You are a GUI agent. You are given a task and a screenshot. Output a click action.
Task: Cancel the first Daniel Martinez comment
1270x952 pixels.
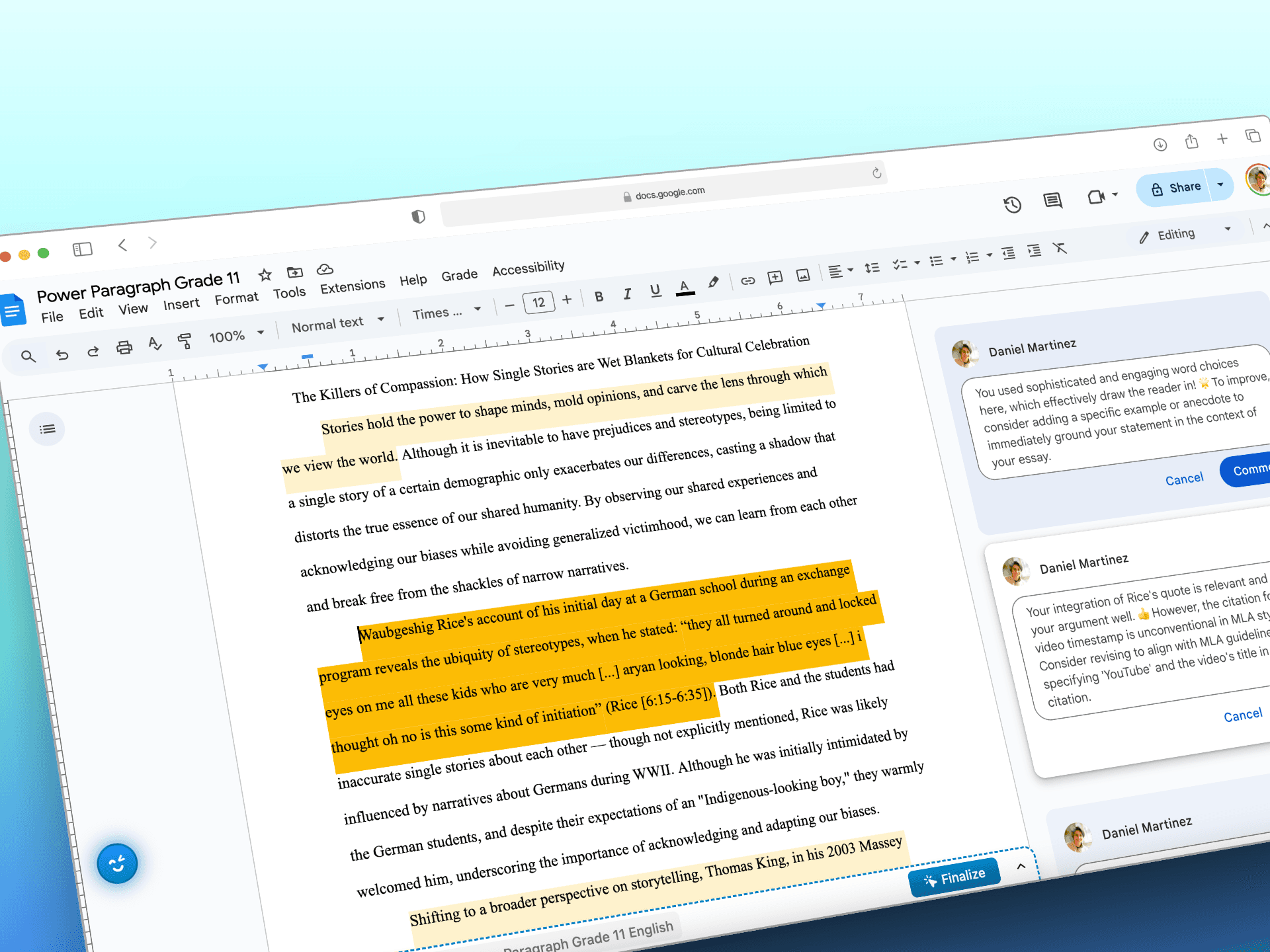tap(1184, 479)
